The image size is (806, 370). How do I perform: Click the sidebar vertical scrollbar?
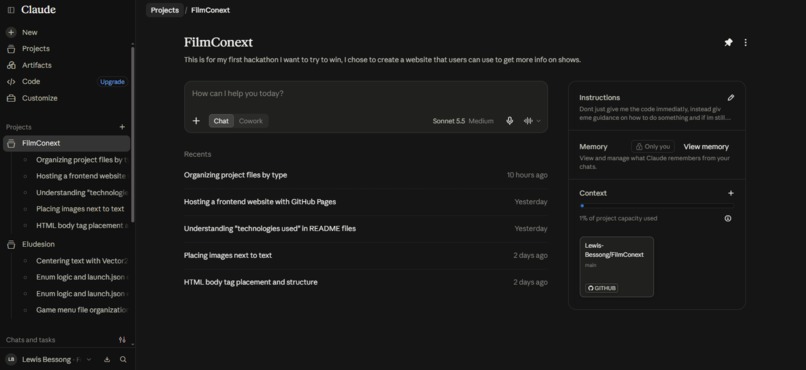(x=133, y=135)
